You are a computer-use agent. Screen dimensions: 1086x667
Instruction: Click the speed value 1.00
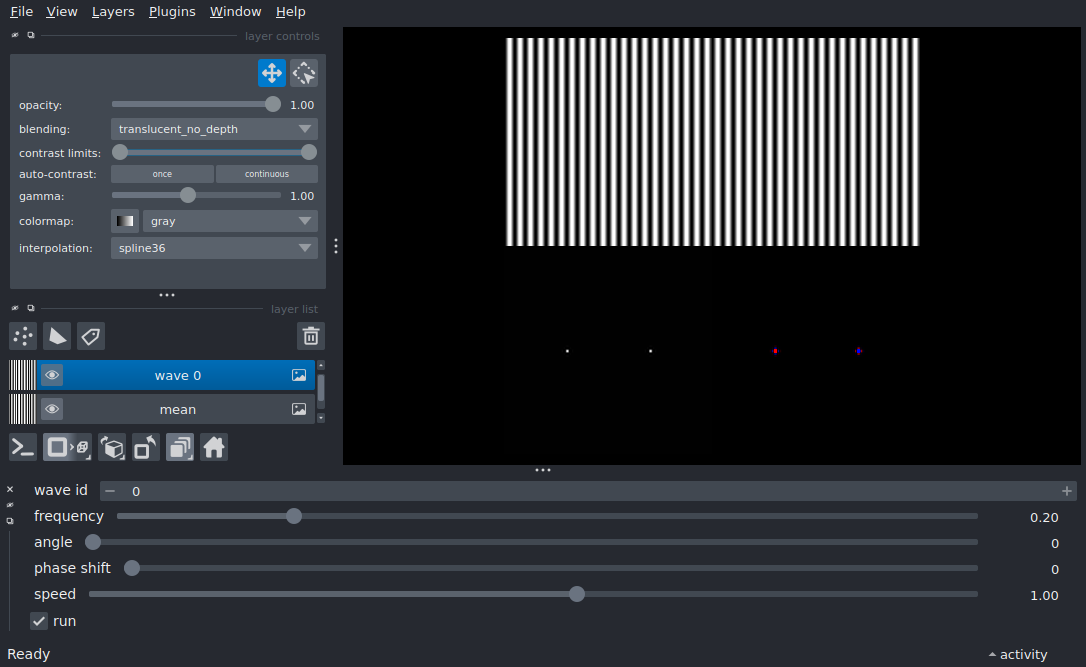(x=1044, y=596)
